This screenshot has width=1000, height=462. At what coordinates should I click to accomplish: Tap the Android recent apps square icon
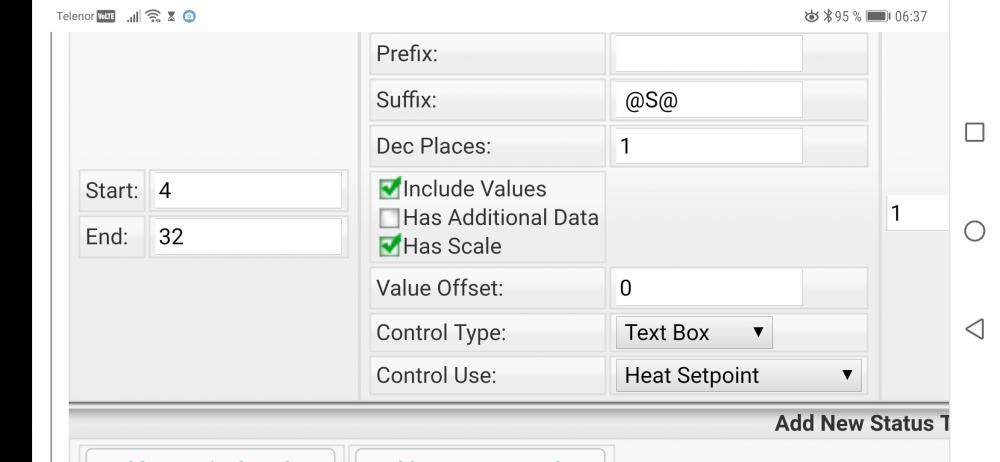[x=976, y=134]
